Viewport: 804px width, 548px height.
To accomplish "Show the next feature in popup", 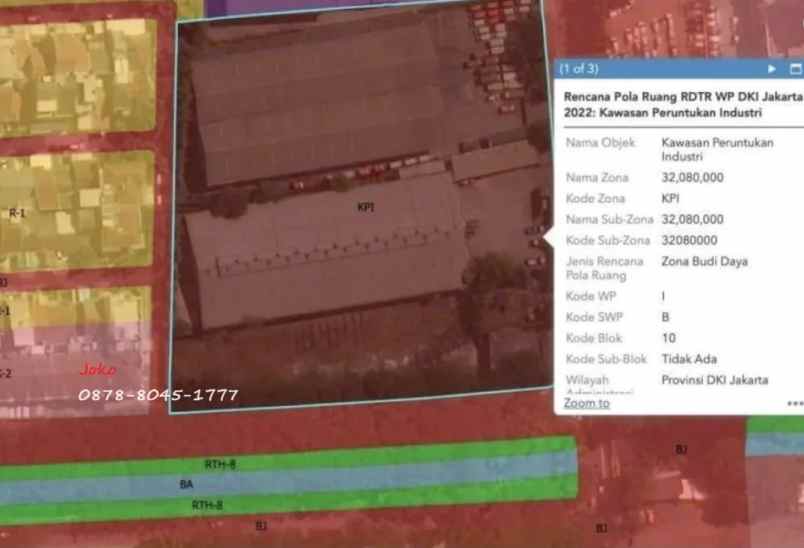I will pos(771,69).
